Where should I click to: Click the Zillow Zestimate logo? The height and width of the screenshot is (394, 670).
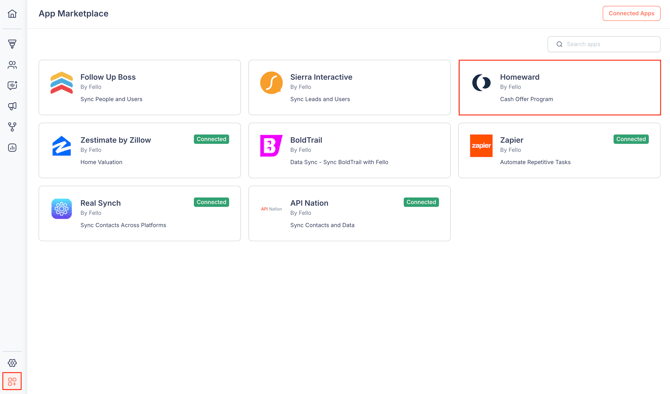[x=62, y=146]
